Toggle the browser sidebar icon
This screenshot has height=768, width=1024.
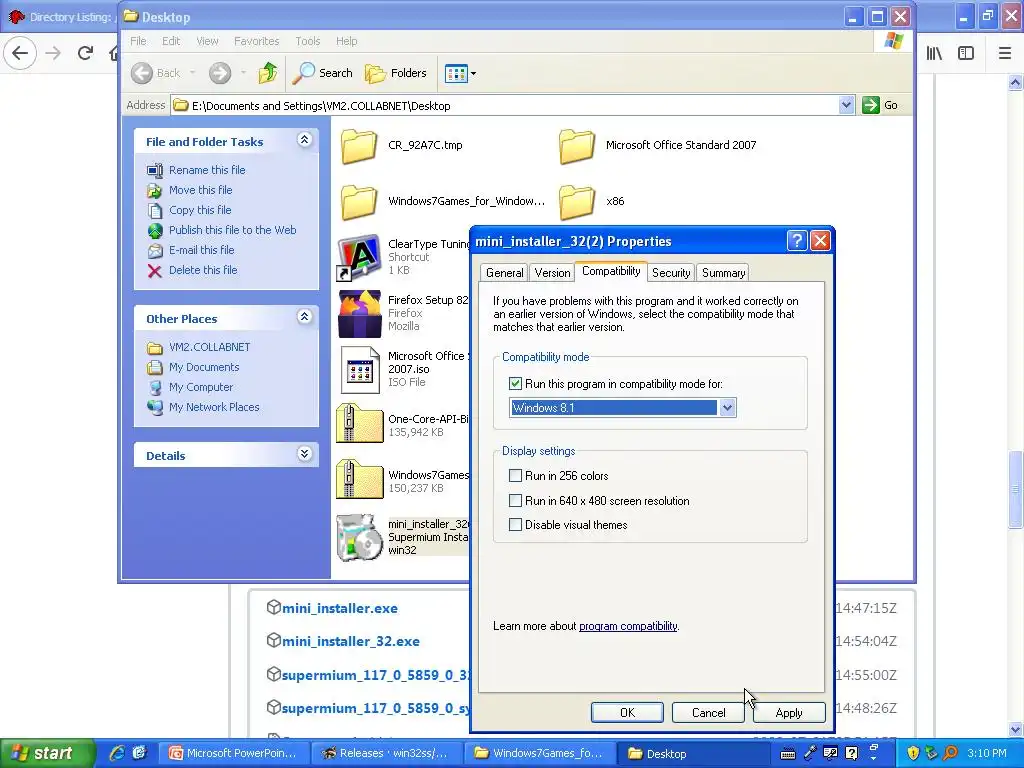966,53
